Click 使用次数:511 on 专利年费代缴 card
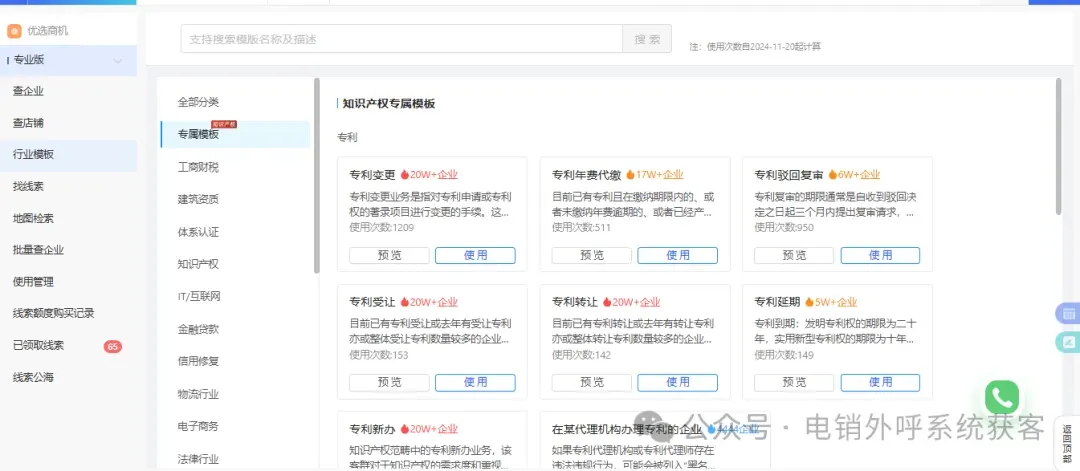The width and height of the screenshot is (1080, 471). (581, 228)
